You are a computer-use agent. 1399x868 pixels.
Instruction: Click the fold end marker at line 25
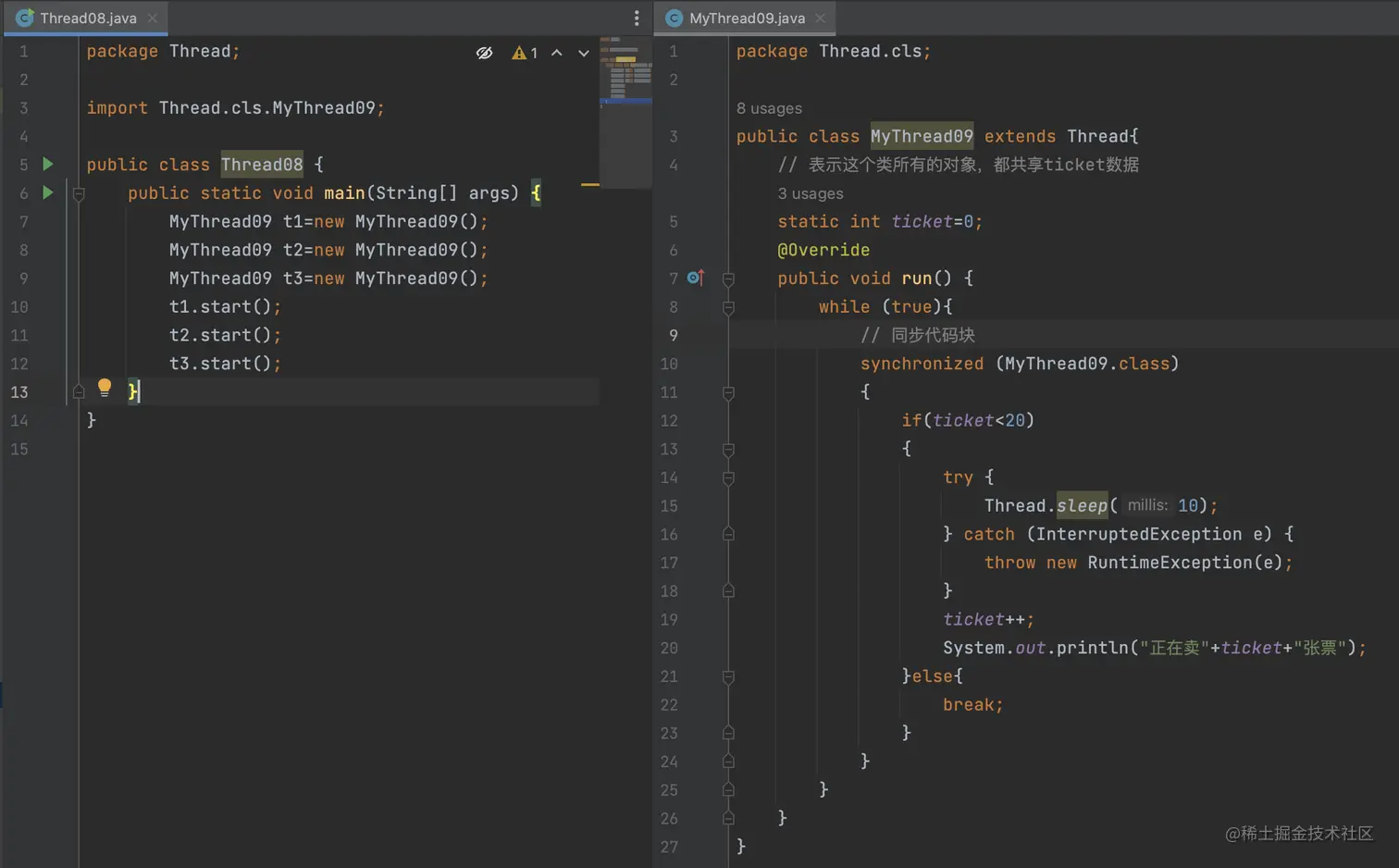(728, 789)
